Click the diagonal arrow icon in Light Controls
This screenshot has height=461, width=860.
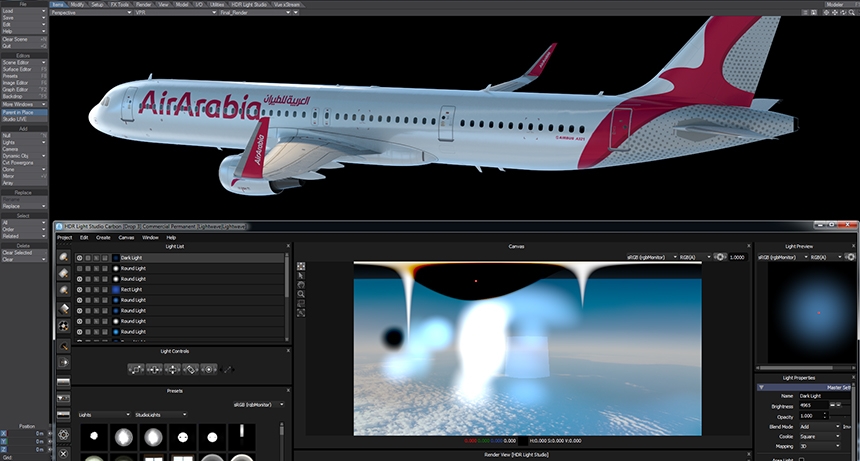click(x=228, y=369)
